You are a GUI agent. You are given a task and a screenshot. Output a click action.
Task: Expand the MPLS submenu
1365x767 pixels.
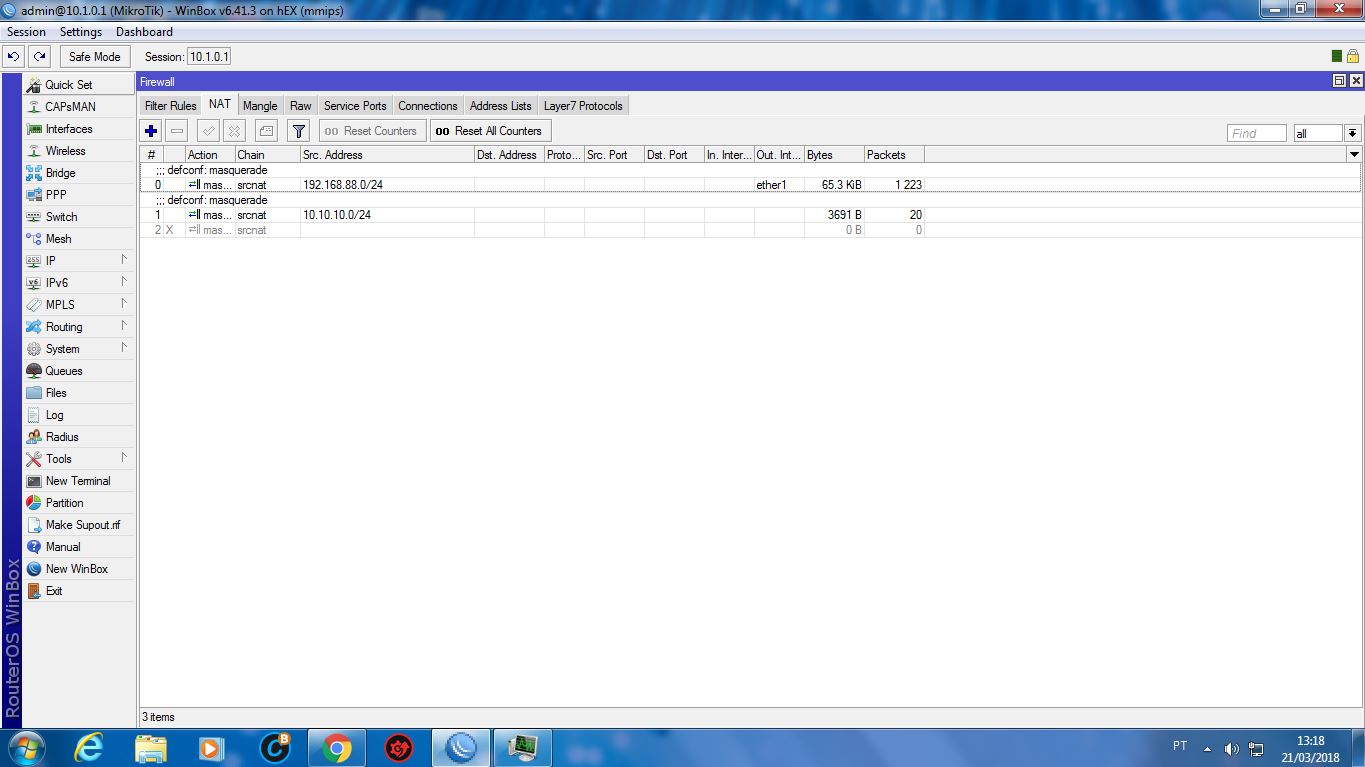point(79,305)
